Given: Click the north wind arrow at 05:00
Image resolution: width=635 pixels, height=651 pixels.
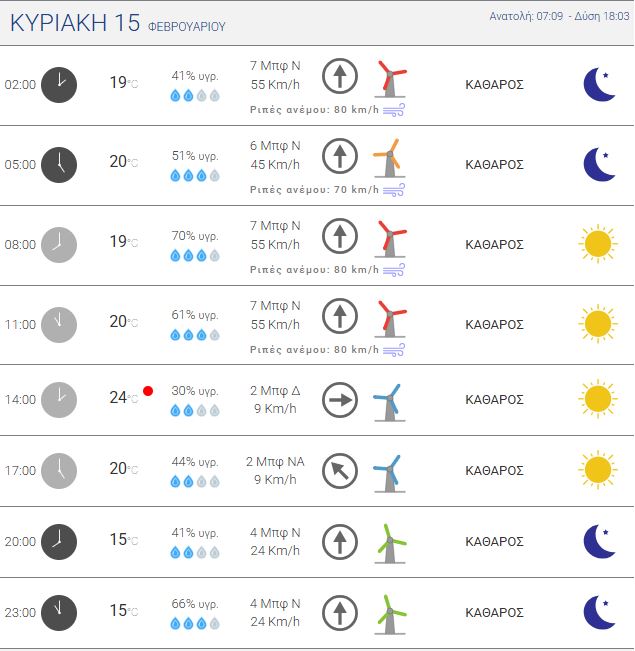Looking at the screenshot, I should click(340, 156).
